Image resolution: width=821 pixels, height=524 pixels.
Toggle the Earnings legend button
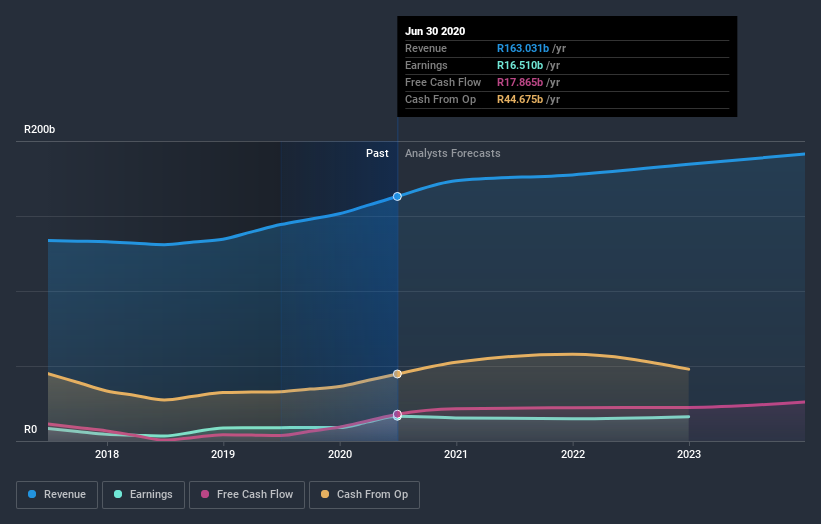click(143, 495)
